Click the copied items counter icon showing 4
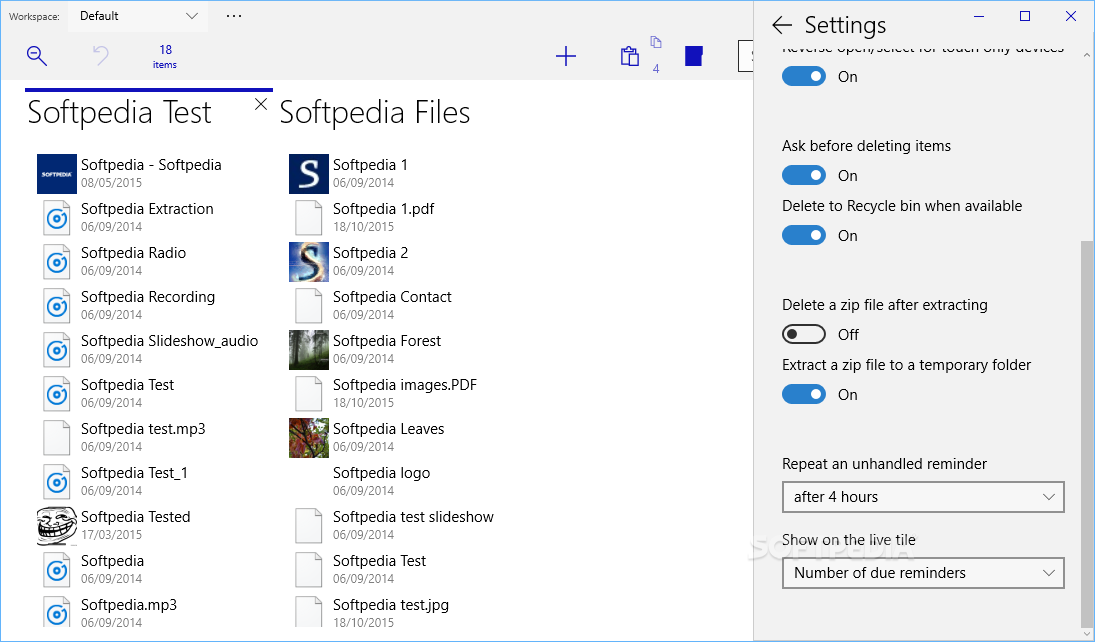1095x642 pixels. [x=656, y=54]
